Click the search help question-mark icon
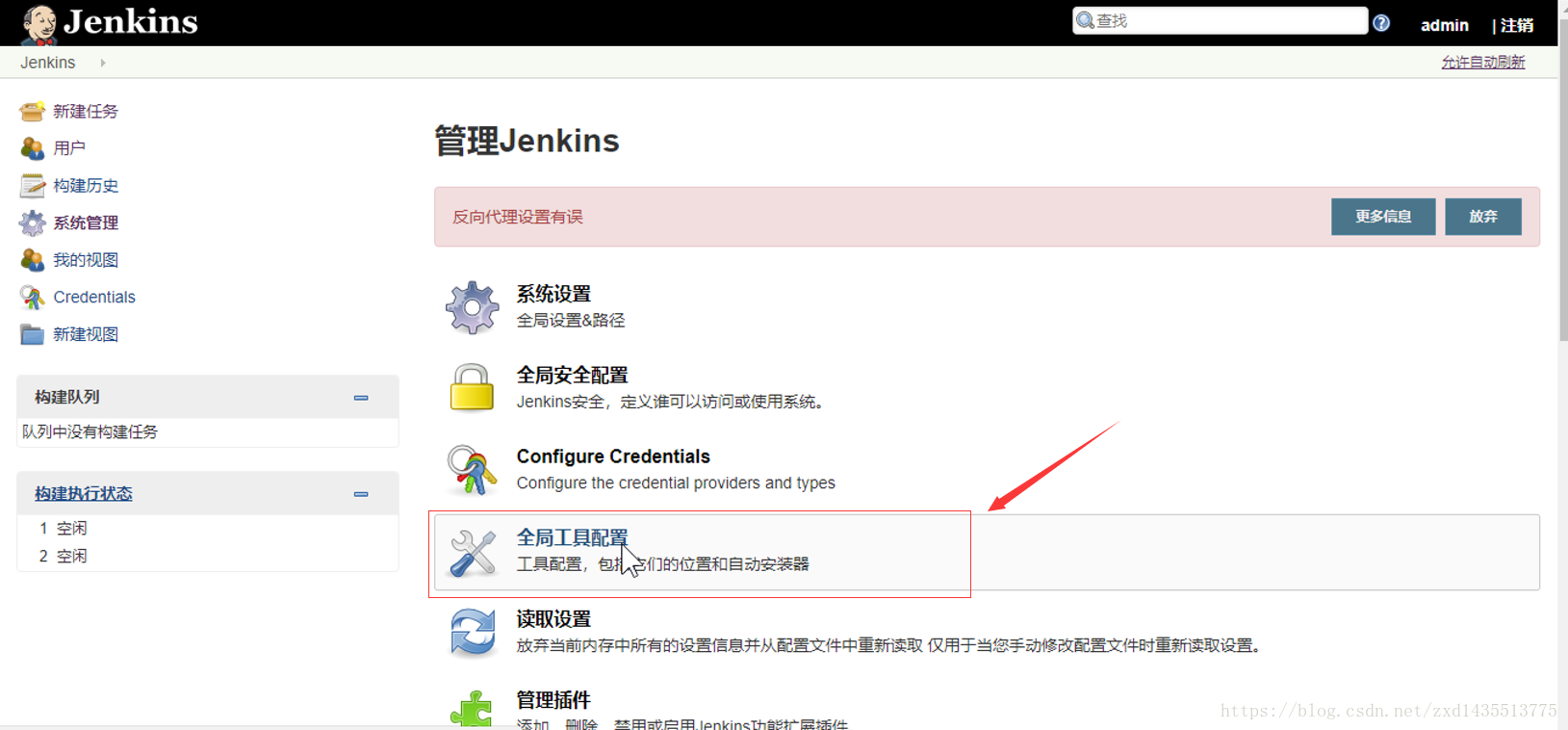Viewport: 1568px width, 730px height. (1381, 23)
